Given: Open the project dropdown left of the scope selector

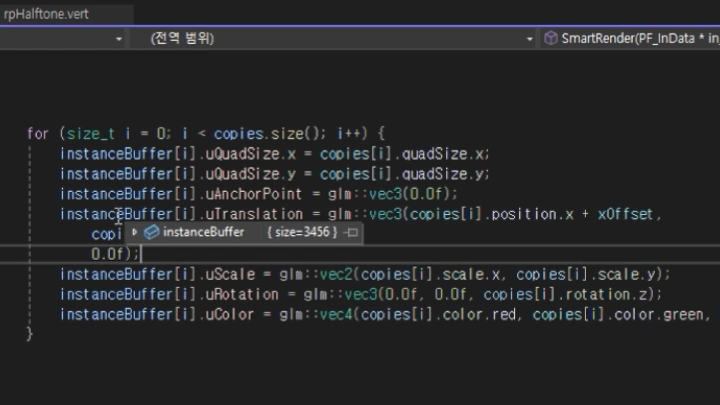Looking at the screenshot, I should pyautogui.click(x=63, y=39).
